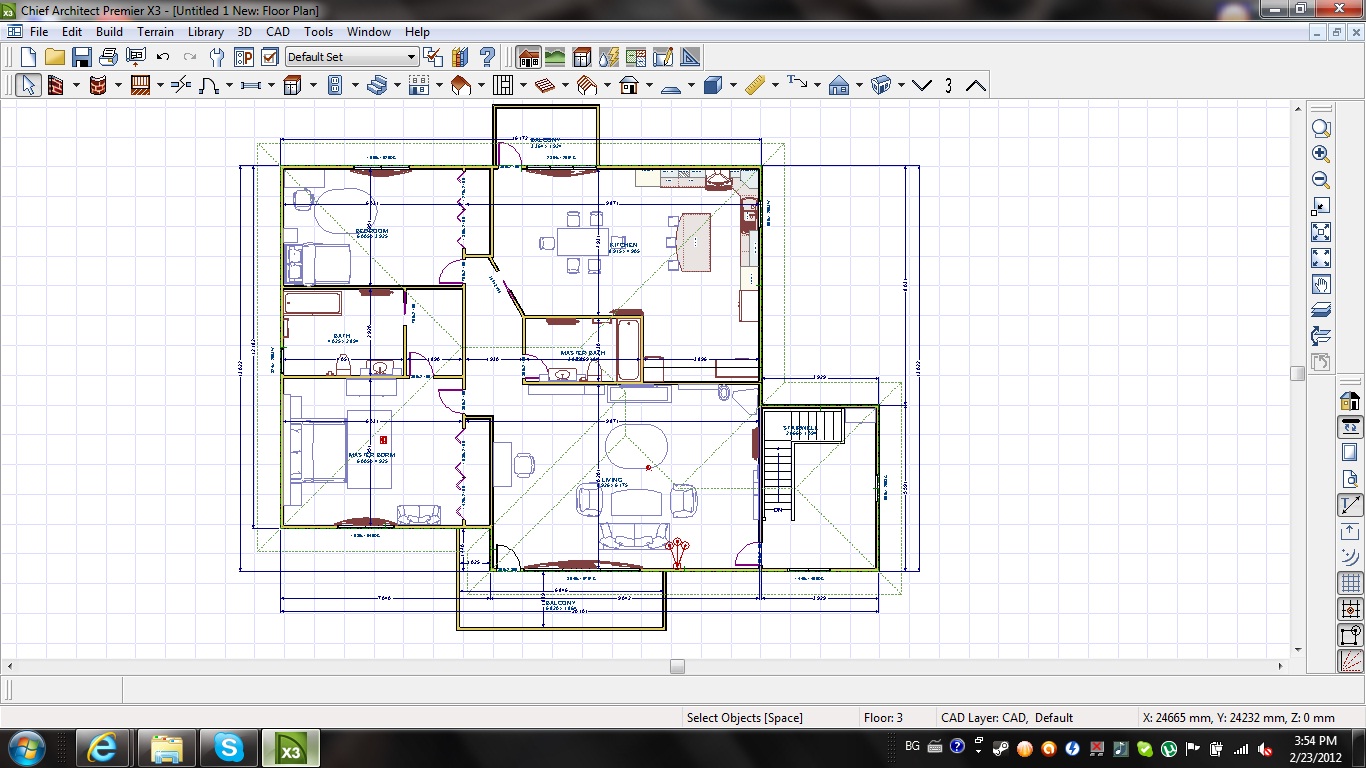The width and height of the screenshot is (1366, 768).
Task: Expand the wall tool dropdown arrow
Action: pyautogui.click(x=76, y=86)
